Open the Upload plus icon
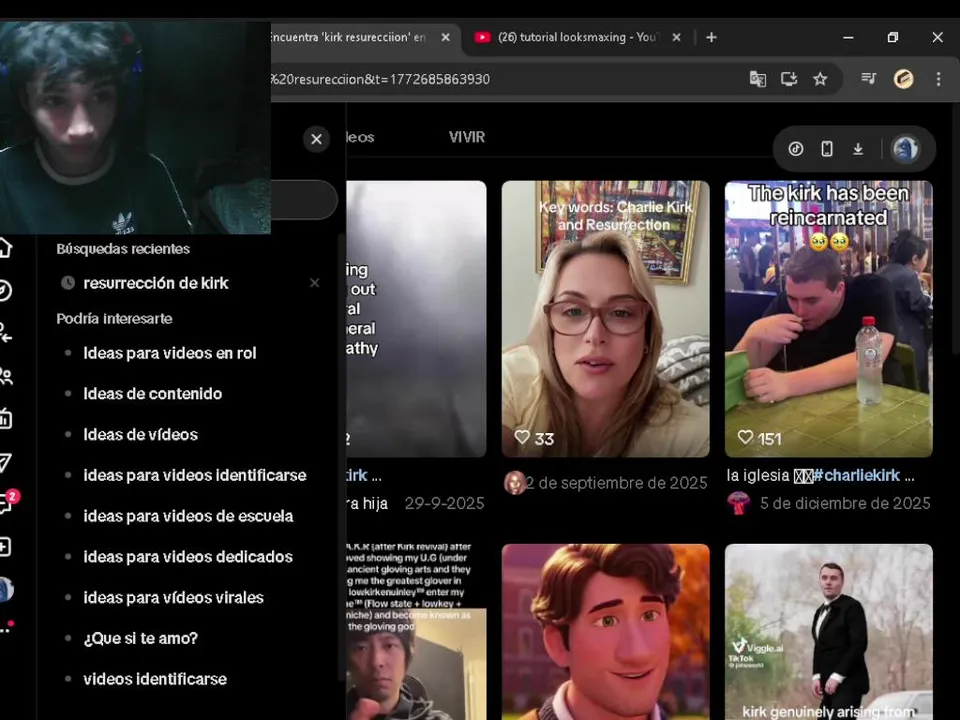The image size is (960, 720). point(5,547)
